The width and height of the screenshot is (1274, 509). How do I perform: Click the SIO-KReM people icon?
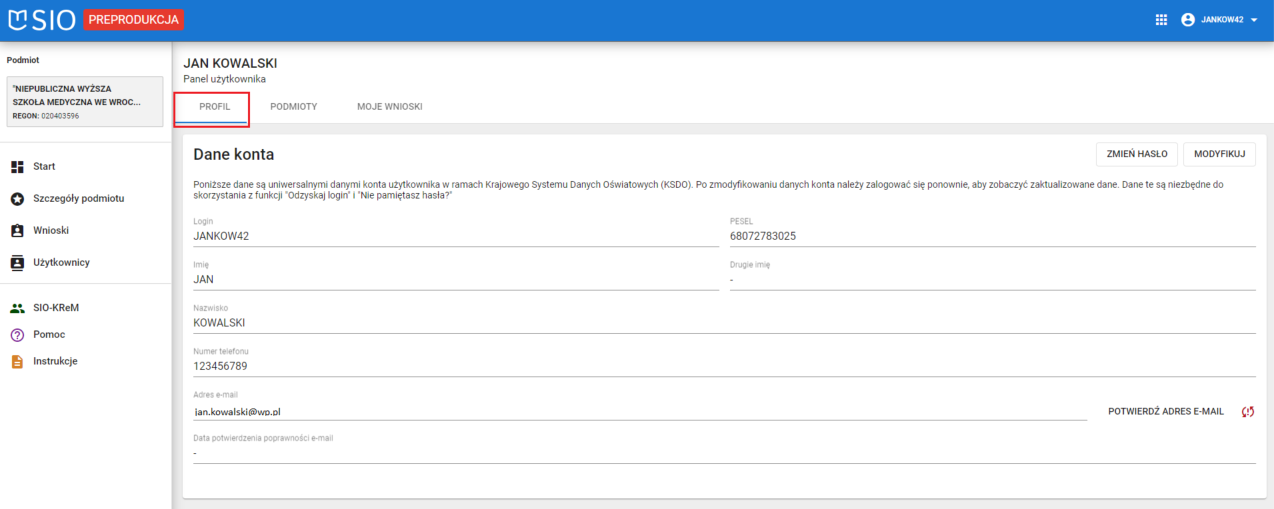click(17, 309)
